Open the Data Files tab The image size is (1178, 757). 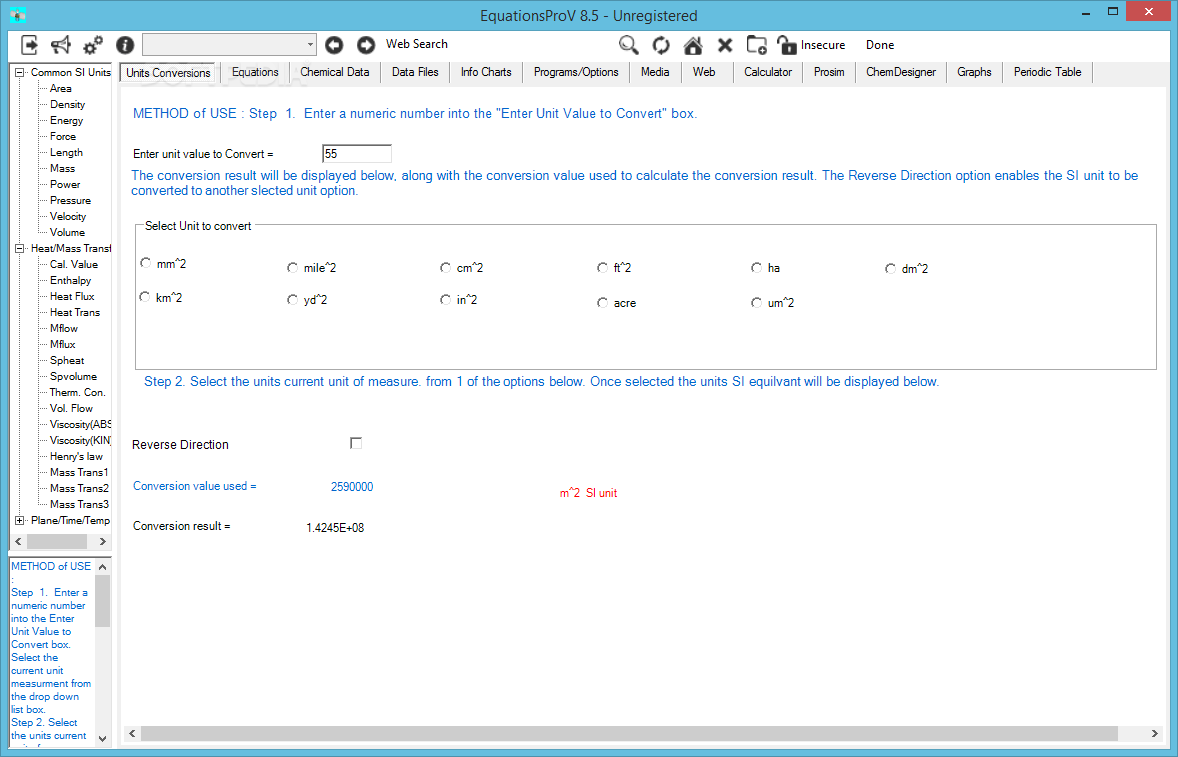coord(415,72)
